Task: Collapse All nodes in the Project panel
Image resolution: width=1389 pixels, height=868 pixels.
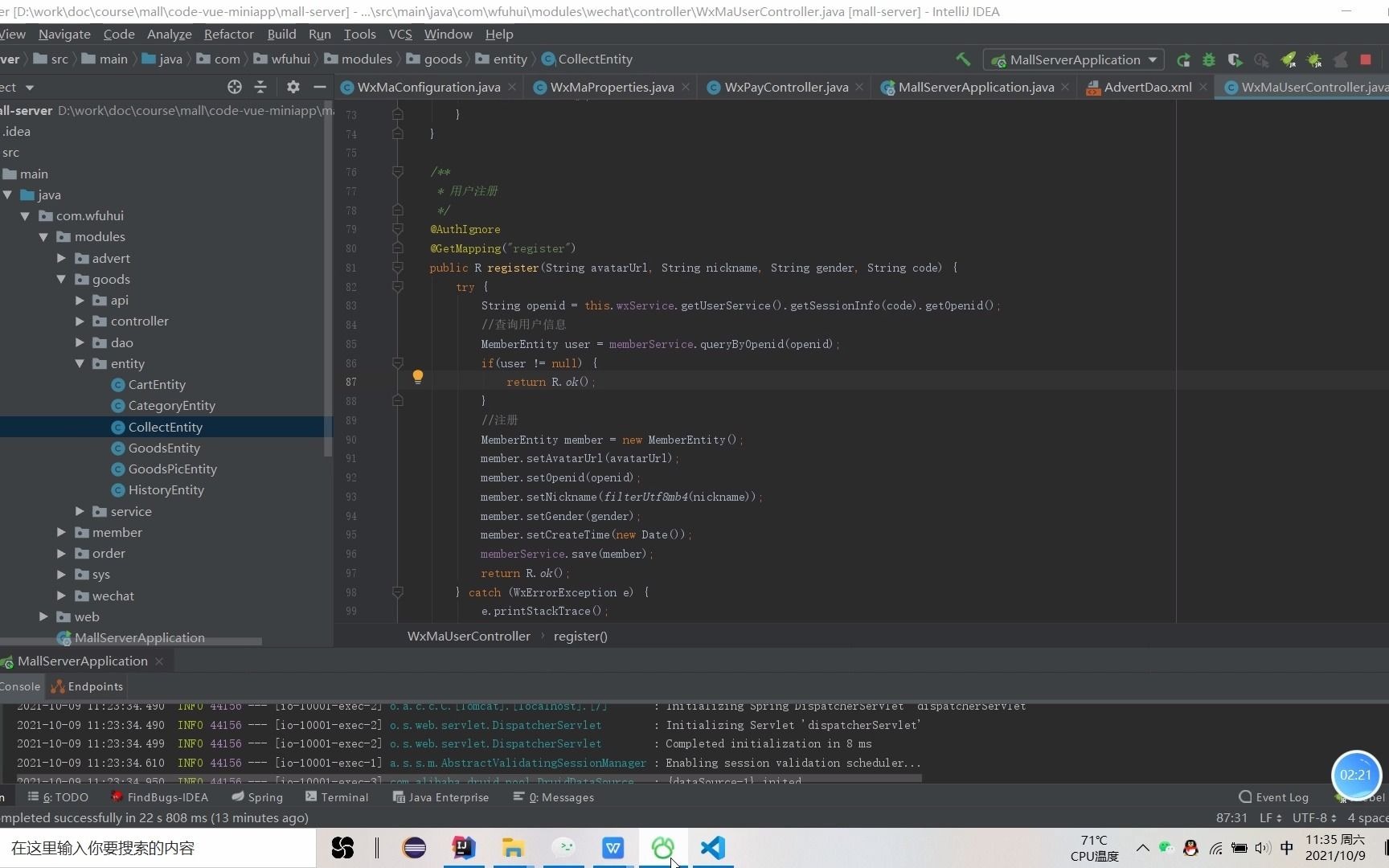Action: click(x=260, y=87)
